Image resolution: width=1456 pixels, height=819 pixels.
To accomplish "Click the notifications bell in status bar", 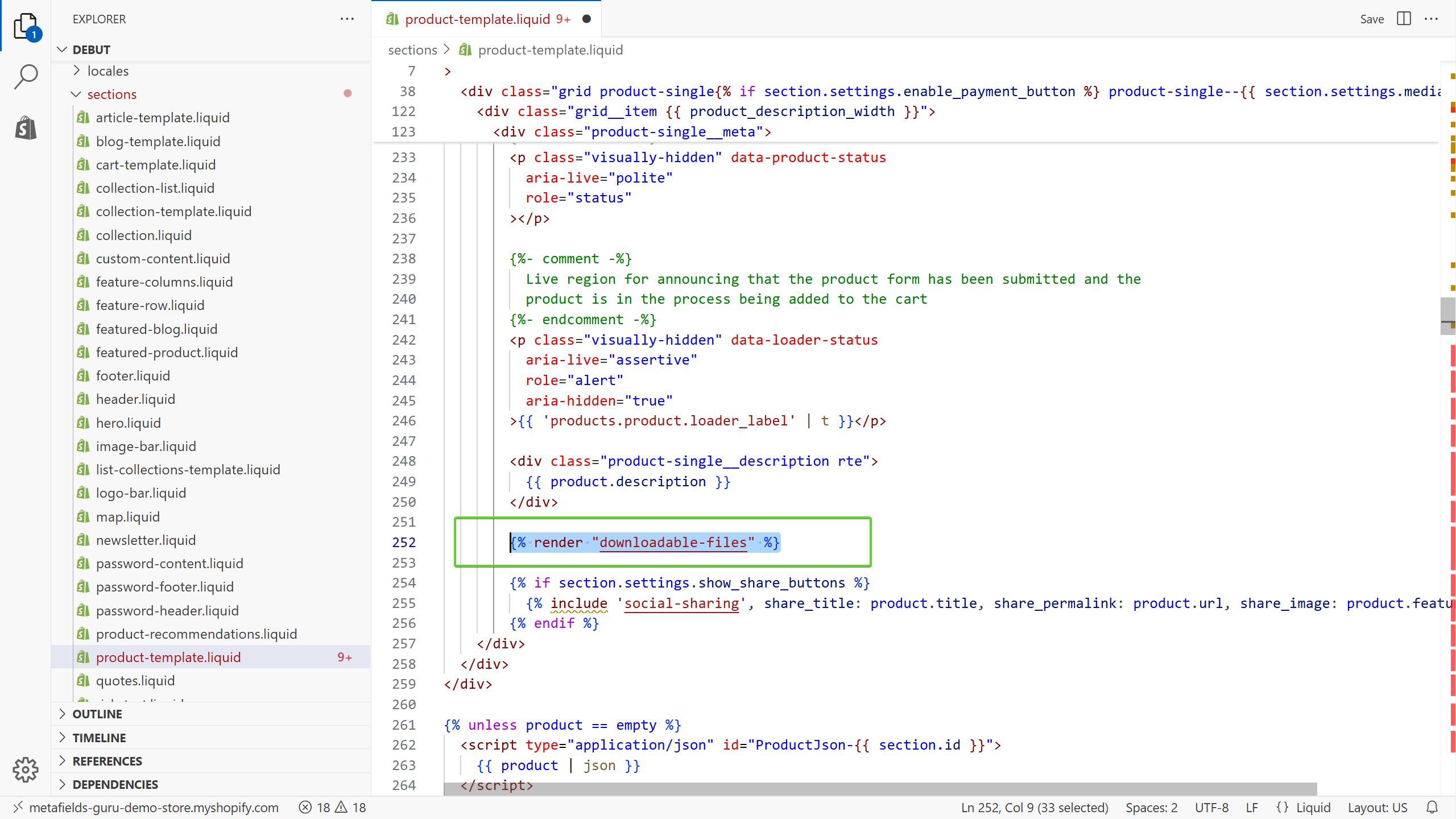I will click(x=1432, y=808).
